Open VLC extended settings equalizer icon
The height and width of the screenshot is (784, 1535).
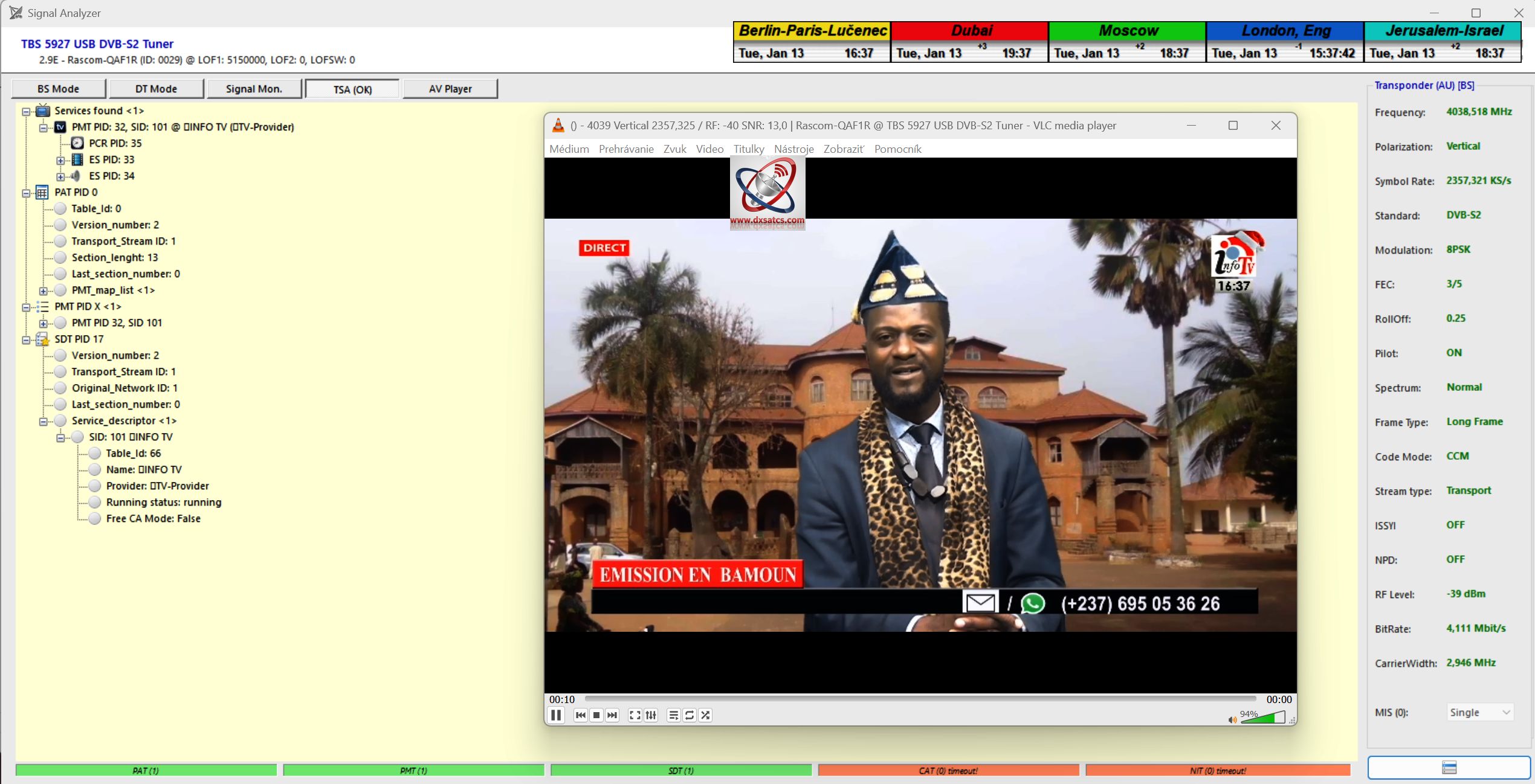[651, 715]
